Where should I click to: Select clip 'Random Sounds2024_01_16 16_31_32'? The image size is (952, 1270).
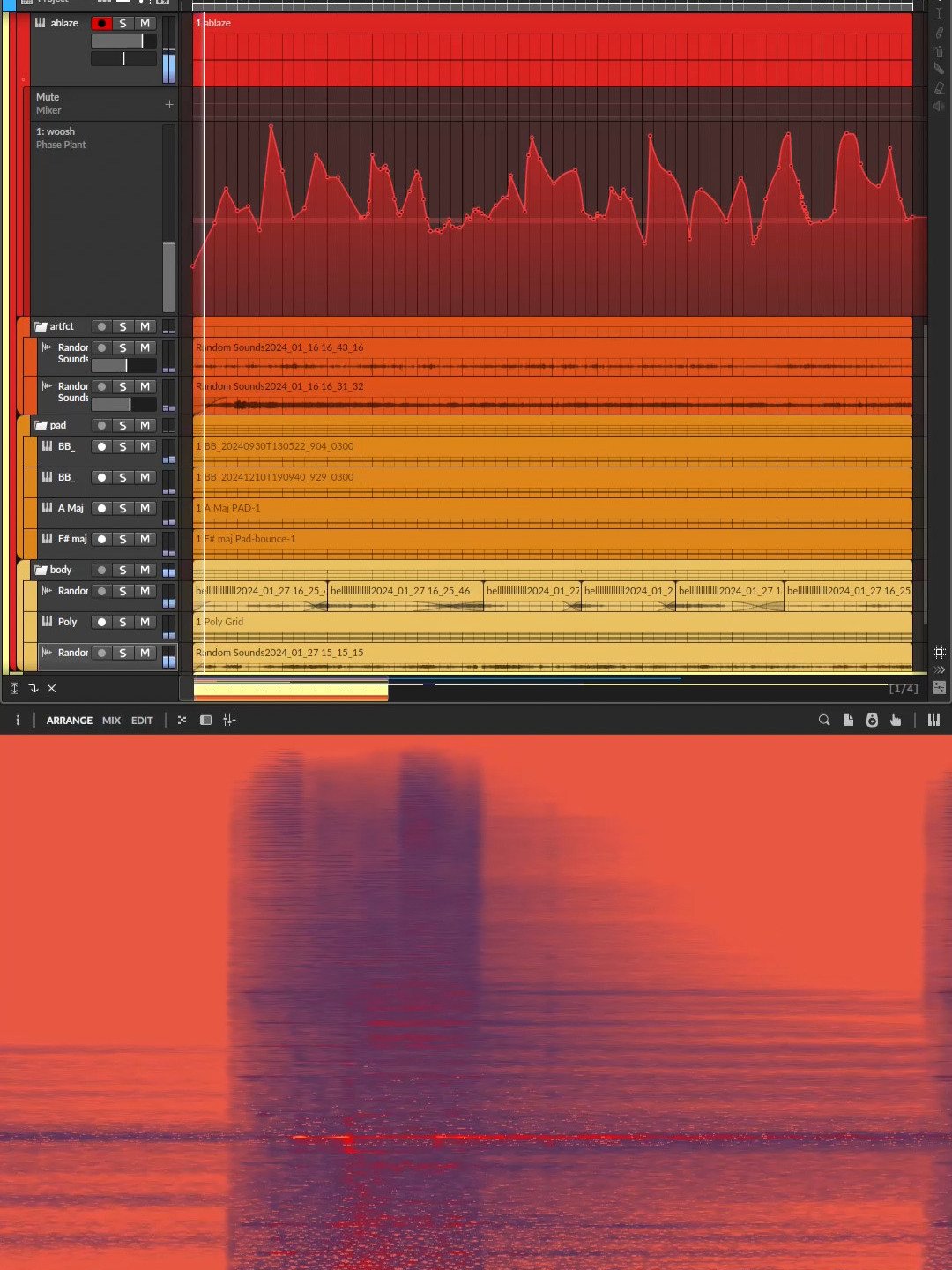[553, 395]
